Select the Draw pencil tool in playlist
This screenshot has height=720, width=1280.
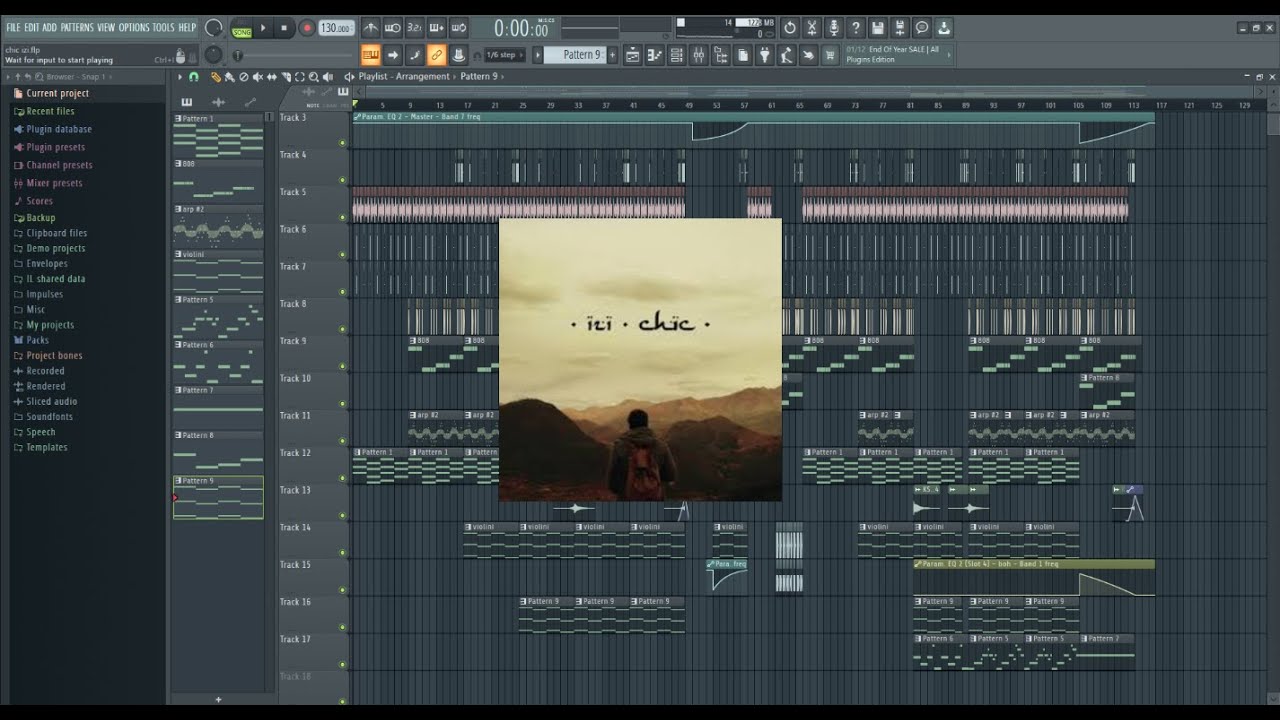pyautogui.click(x=215, y=76)
